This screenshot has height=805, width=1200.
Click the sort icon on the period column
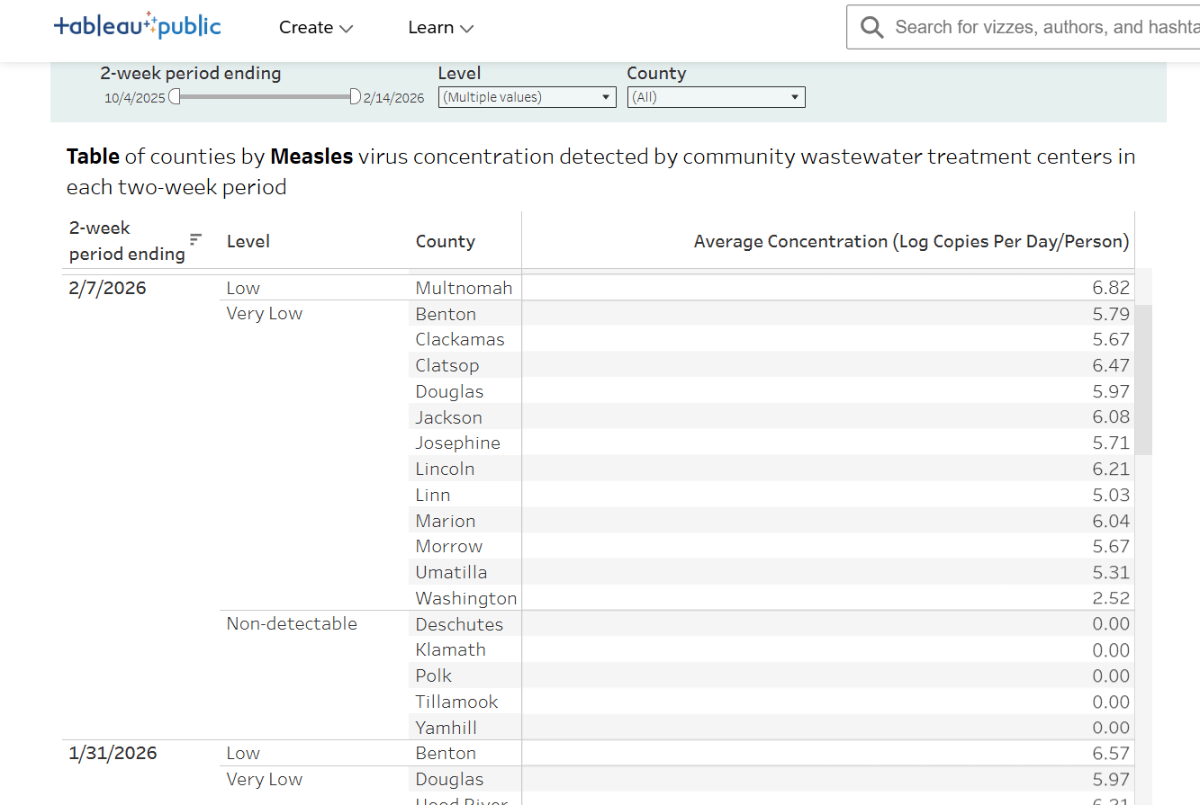pos(195,241)
